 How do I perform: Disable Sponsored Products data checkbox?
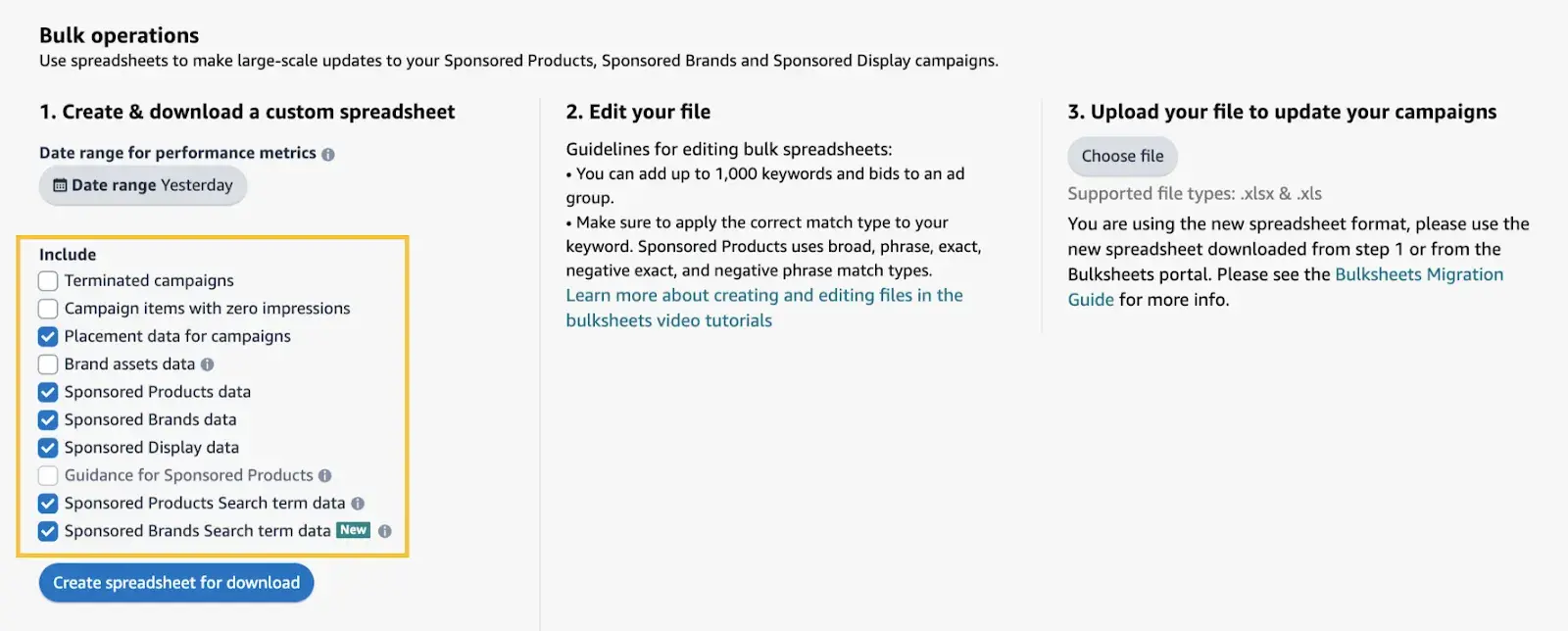[48, 392]
